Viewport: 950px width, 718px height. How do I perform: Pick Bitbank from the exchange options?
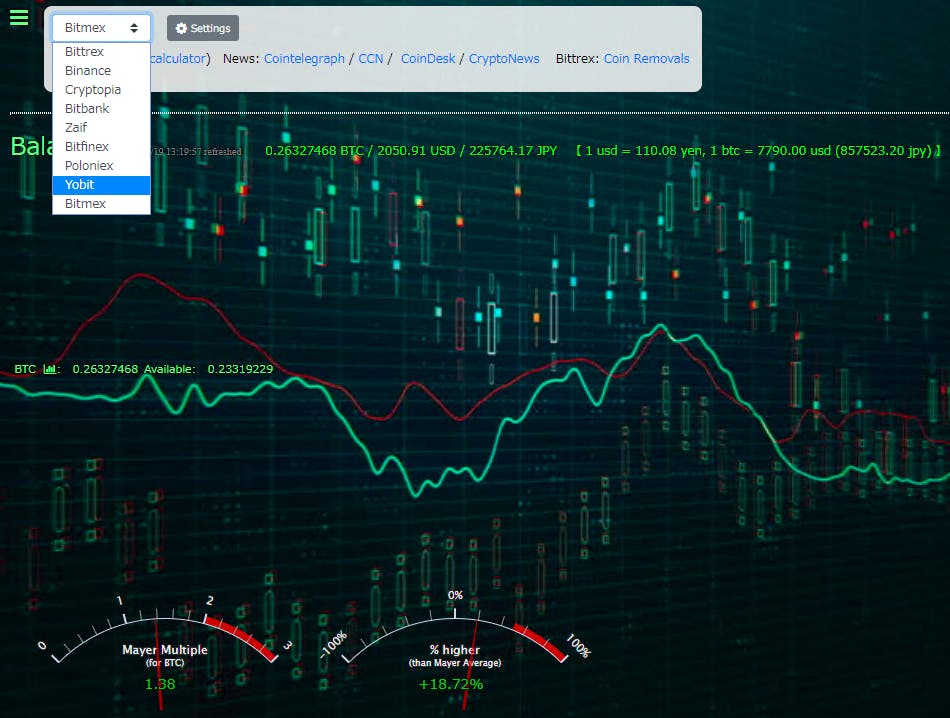87,109
